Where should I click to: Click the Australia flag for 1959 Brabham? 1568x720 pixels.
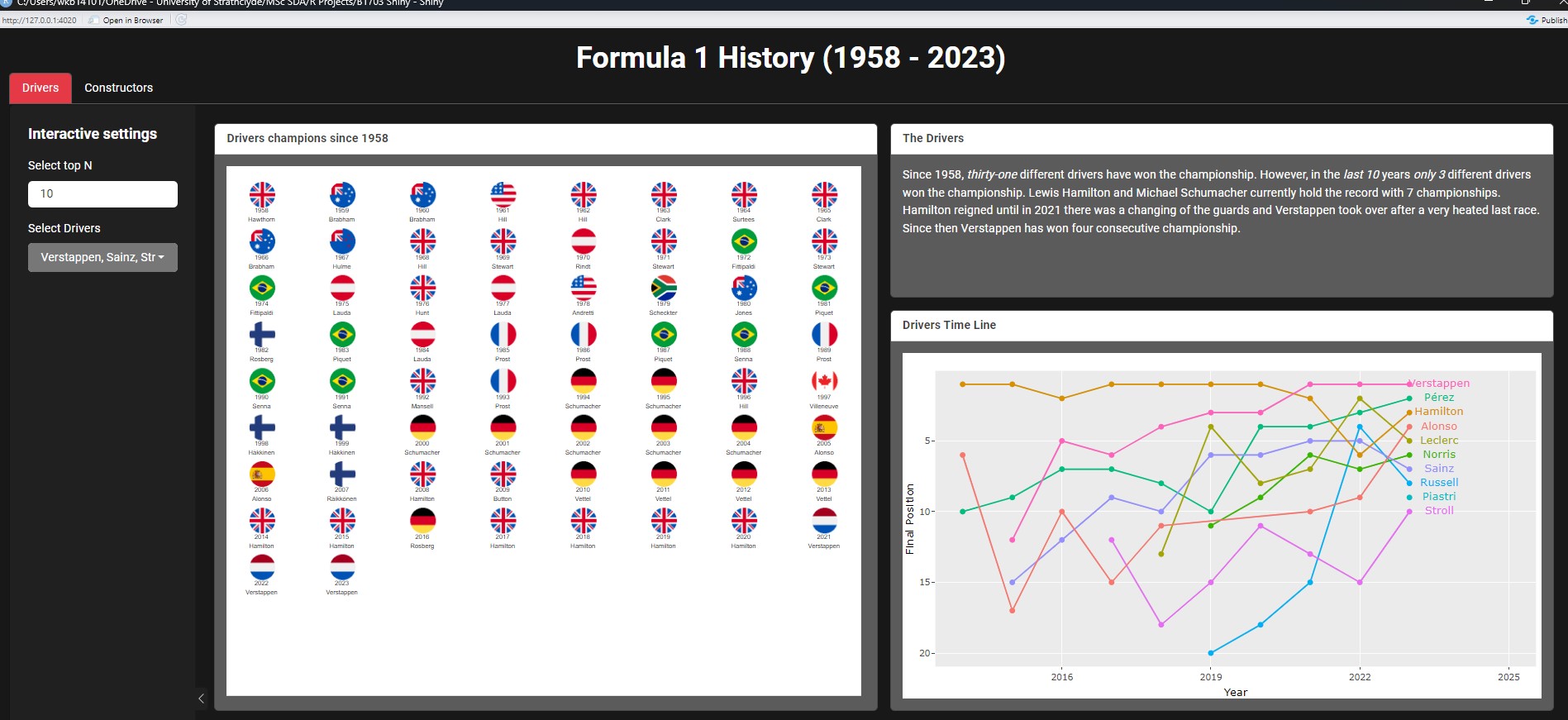[342, 194]
